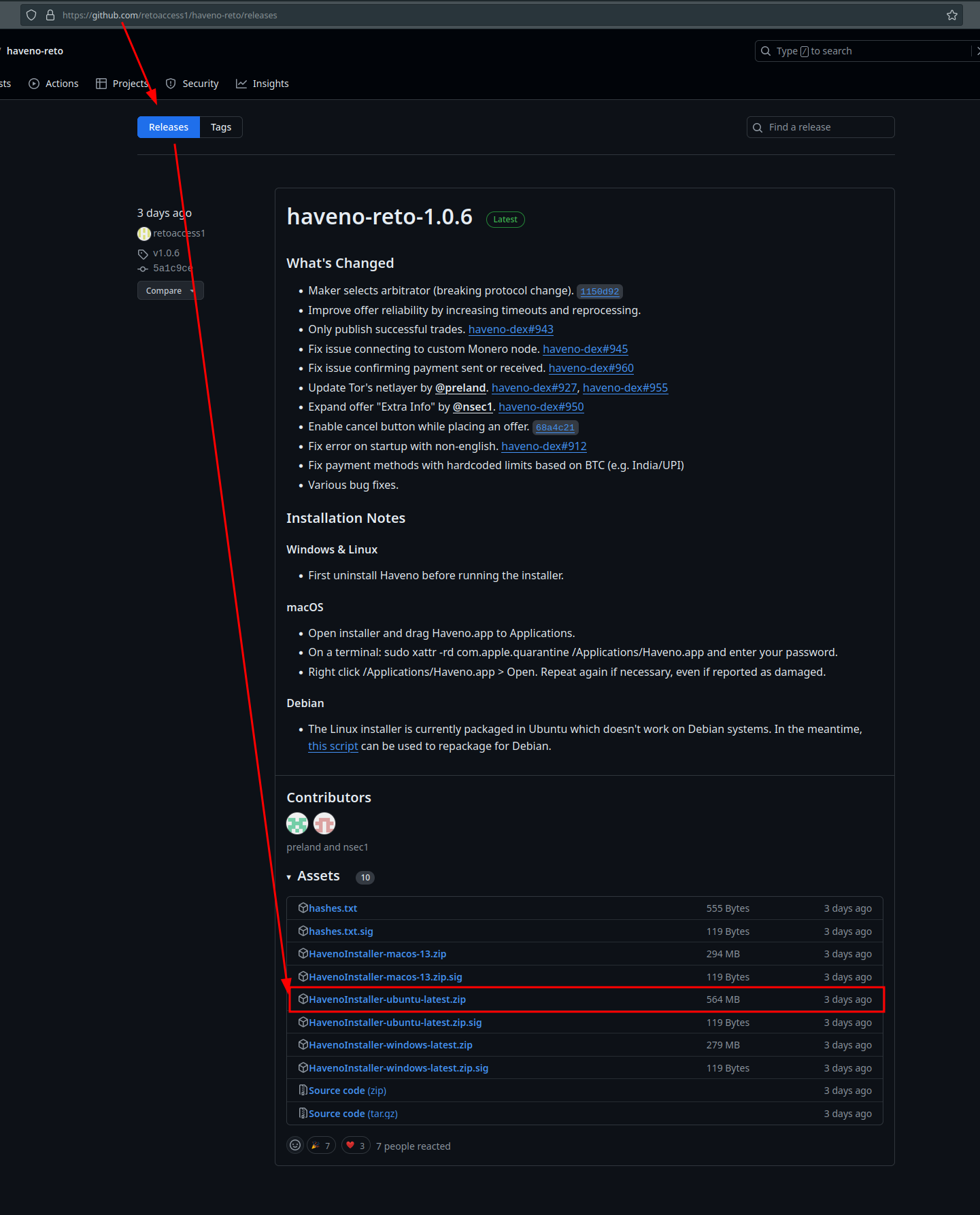Click package icon beside hashes.txt
The width and height of the screenshot is (980, 1215).
(x=303, y=908)
